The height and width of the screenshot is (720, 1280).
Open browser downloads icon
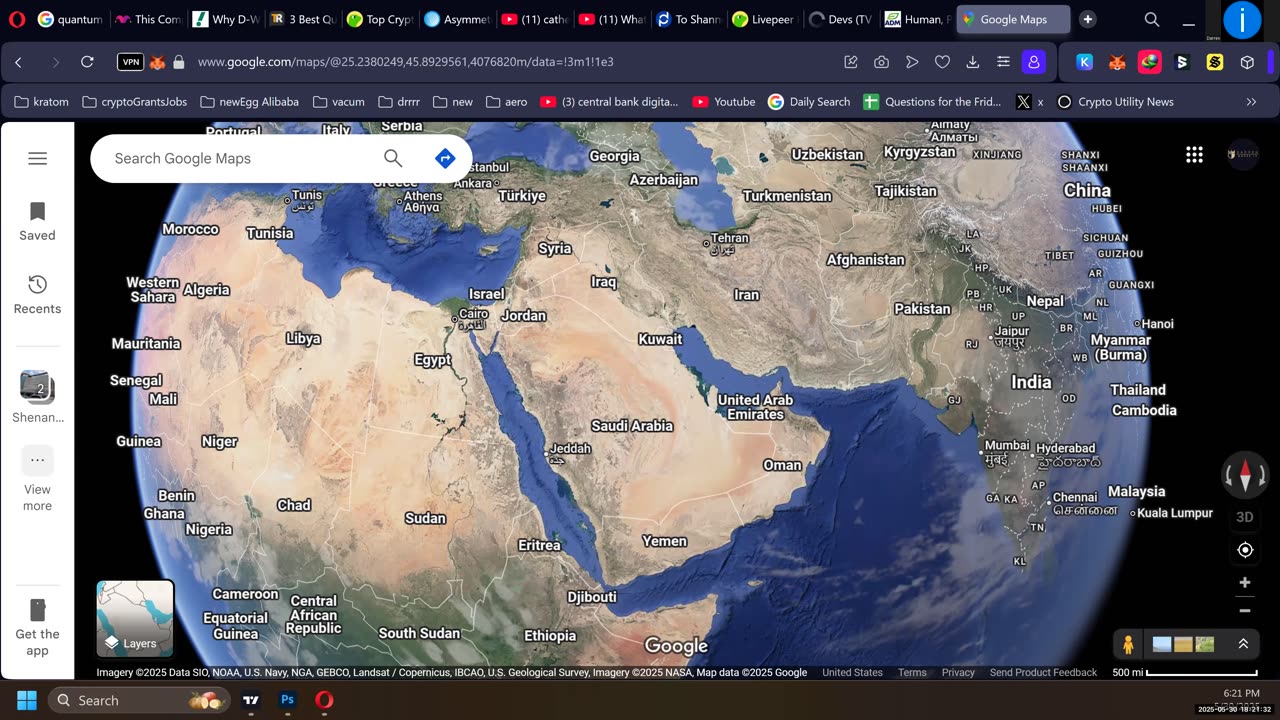coord(972,62)
